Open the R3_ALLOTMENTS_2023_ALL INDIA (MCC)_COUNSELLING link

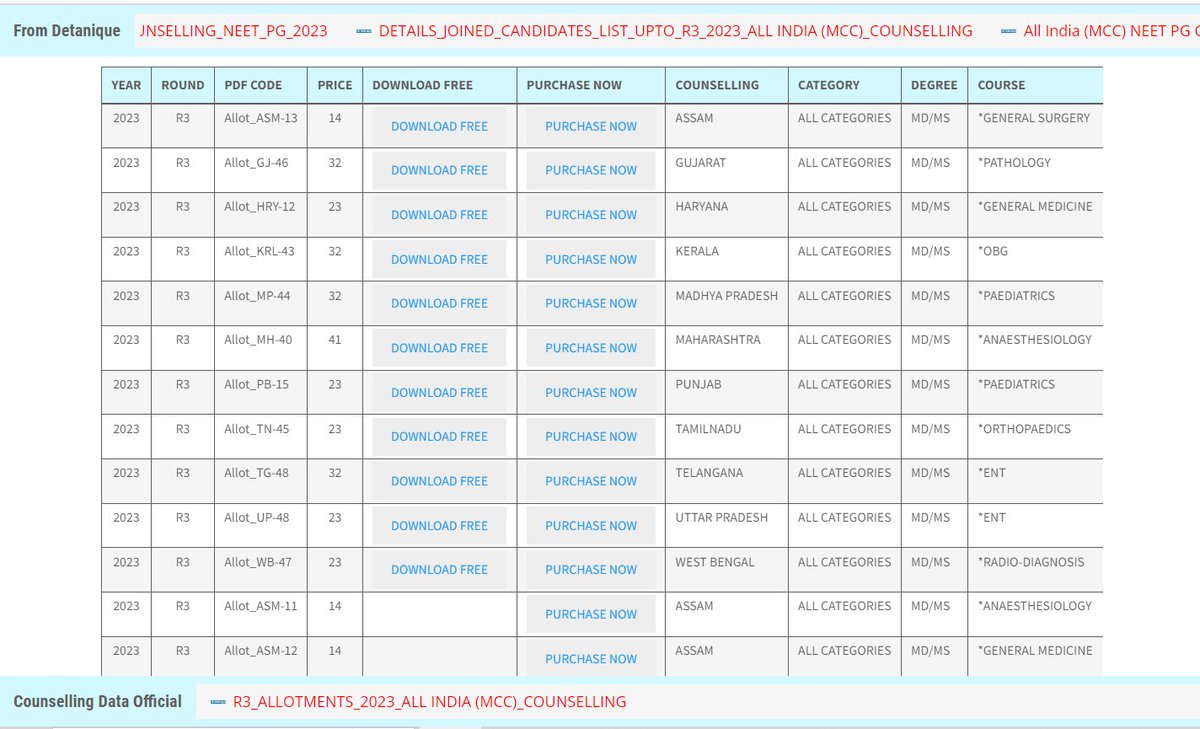429,701
